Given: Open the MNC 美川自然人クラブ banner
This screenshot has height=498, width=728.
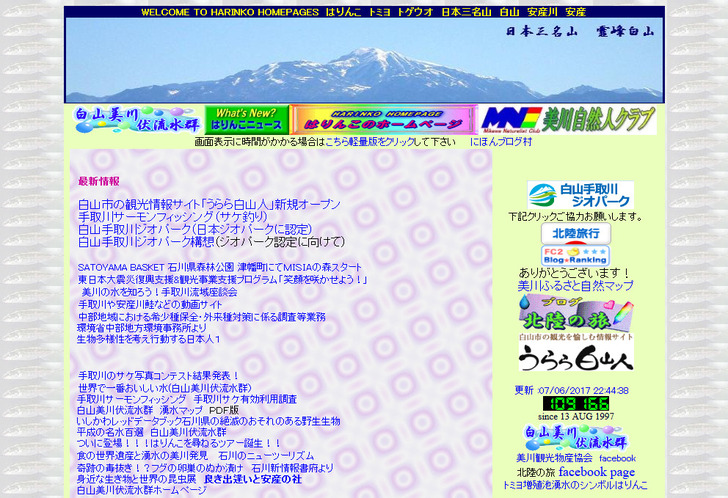Looking at the screenshot, I should pos(567,120).
